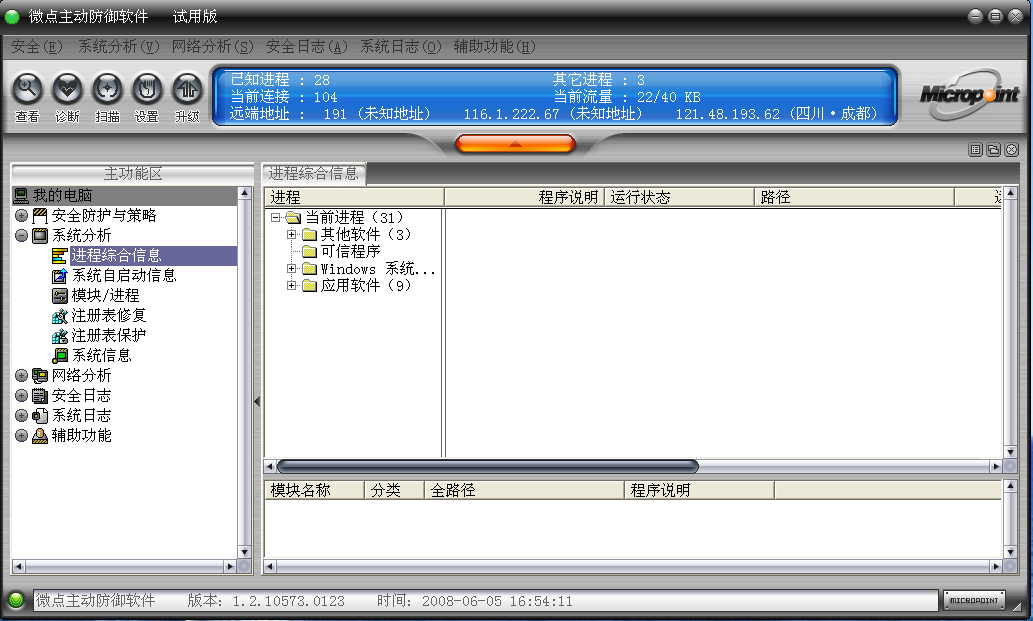Expand the 其他软件 (3) process group
1033x621 pixels.
point(291,234)
